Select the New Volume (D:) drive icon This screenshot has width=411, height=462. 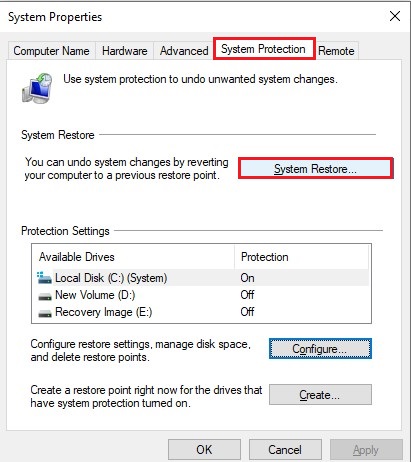click(45, 296)
